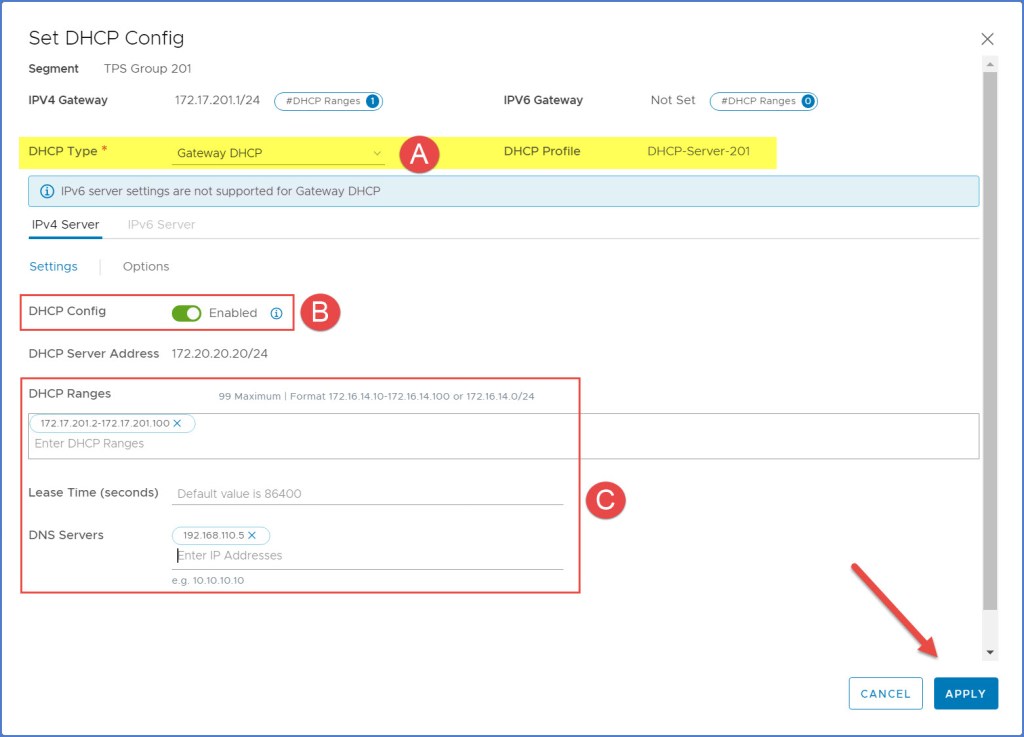
Task: Remove the 172.17.201.2-172.17.201.100 DHCP range chip
Action: tap(177, 424)
